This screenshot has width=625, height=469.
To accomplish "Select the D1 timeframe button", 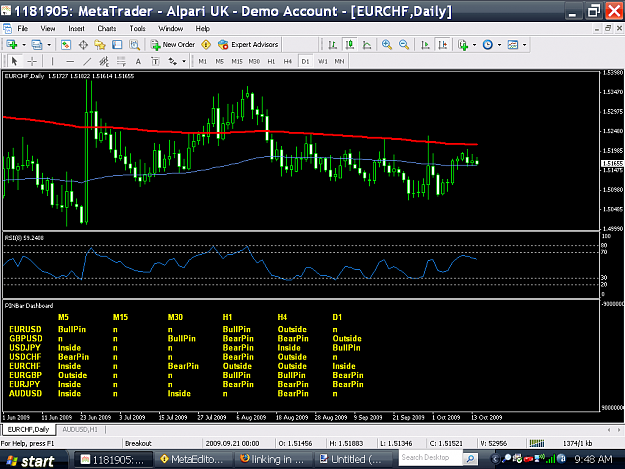I will (305, 61).
